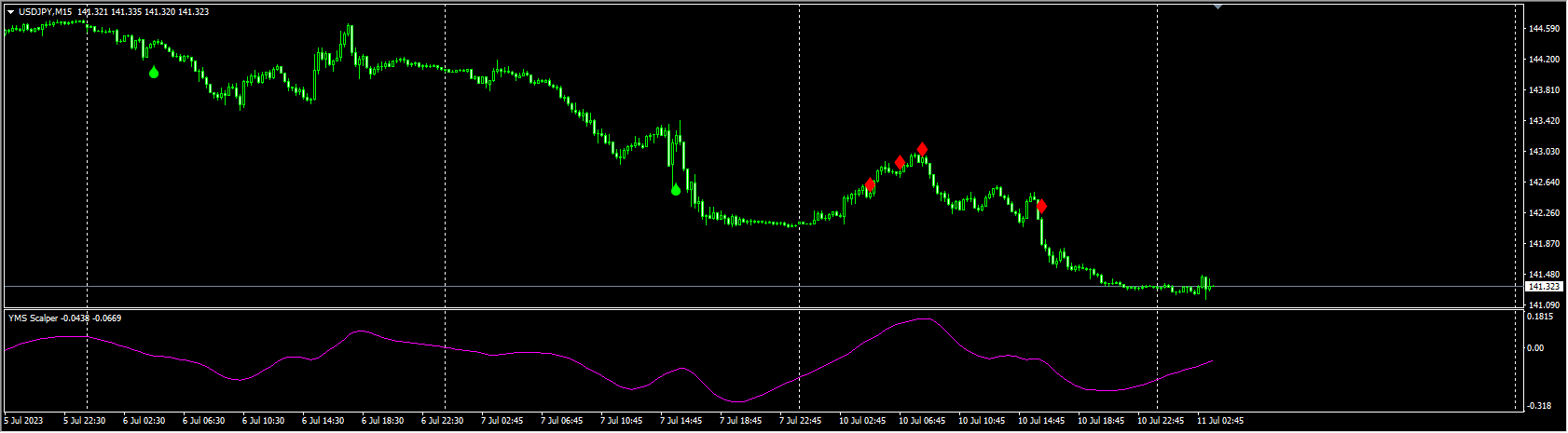Image resolution: width=1568 pixels, height=433 pixels.
Task: Click the 143.810 price scale label
Action: [x=1544, y=90]
